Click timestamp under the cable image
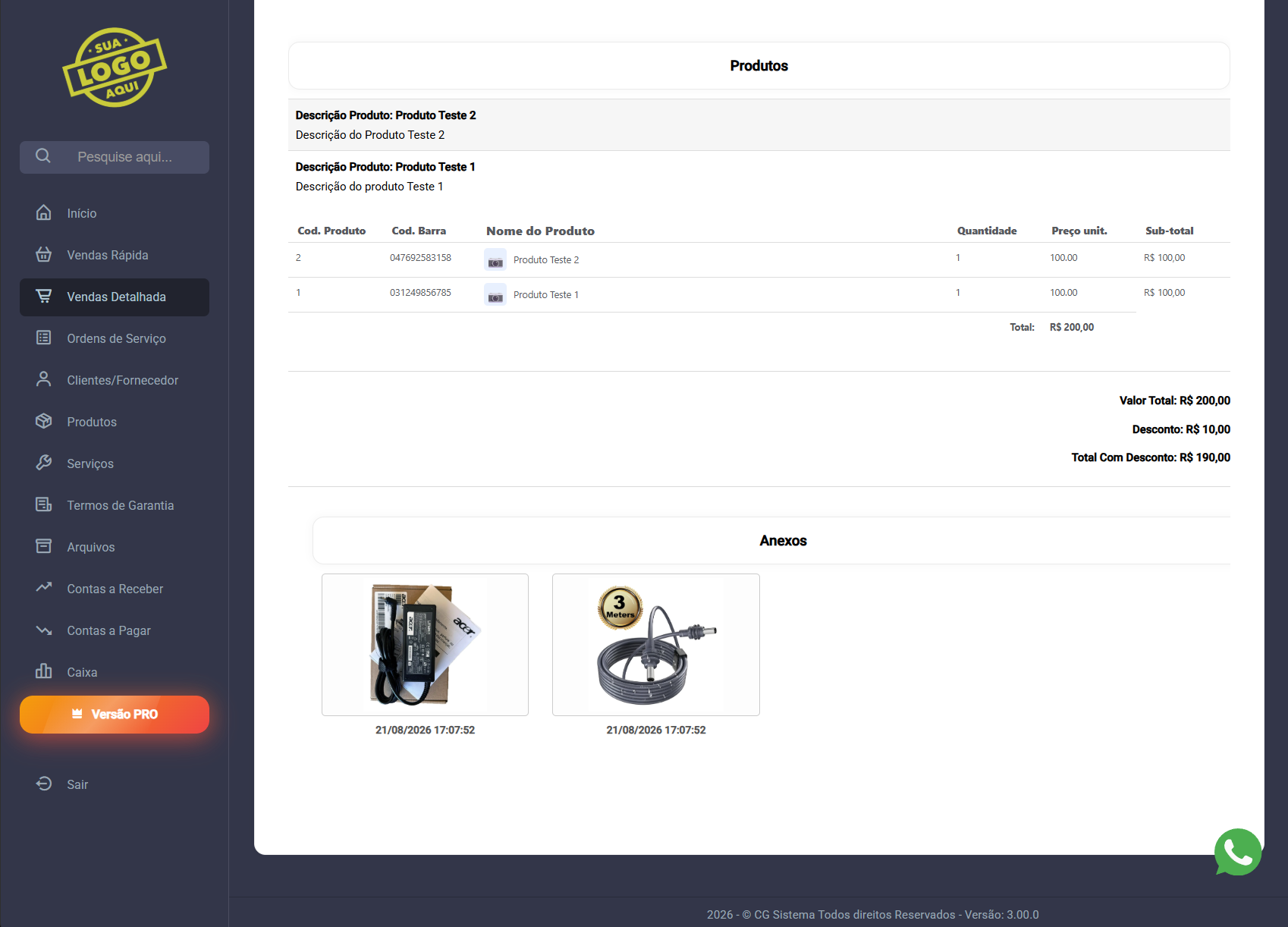The width and height of the screenshot is (1288, 927). pyautogui.click(x=656, y=730)
